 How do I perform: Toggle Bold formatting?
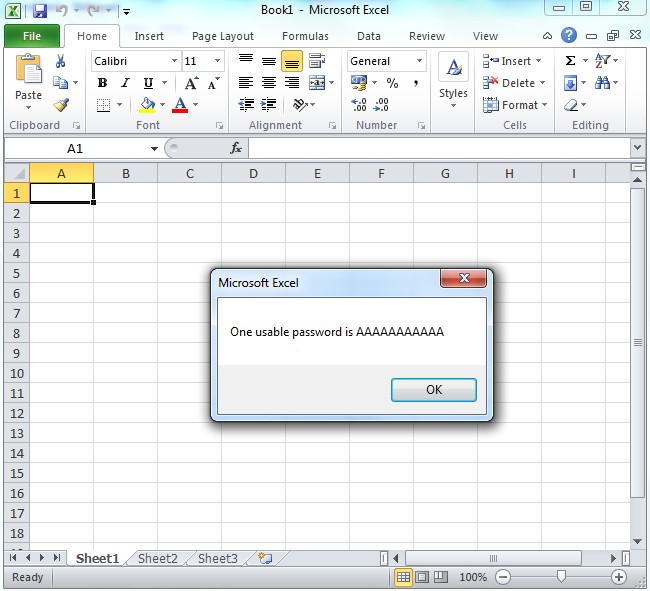(x=102, y=83)
